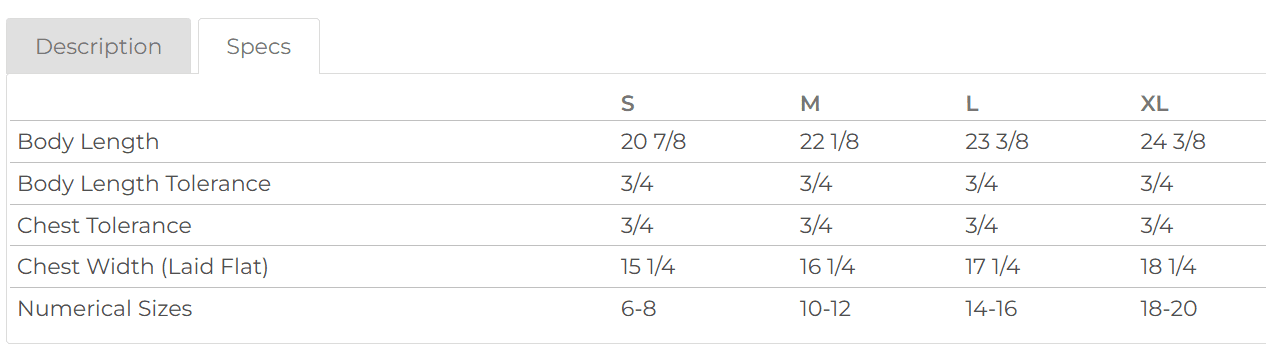Click the L size column header
This screenshot has width=1266, height=361.
(972, 104)
